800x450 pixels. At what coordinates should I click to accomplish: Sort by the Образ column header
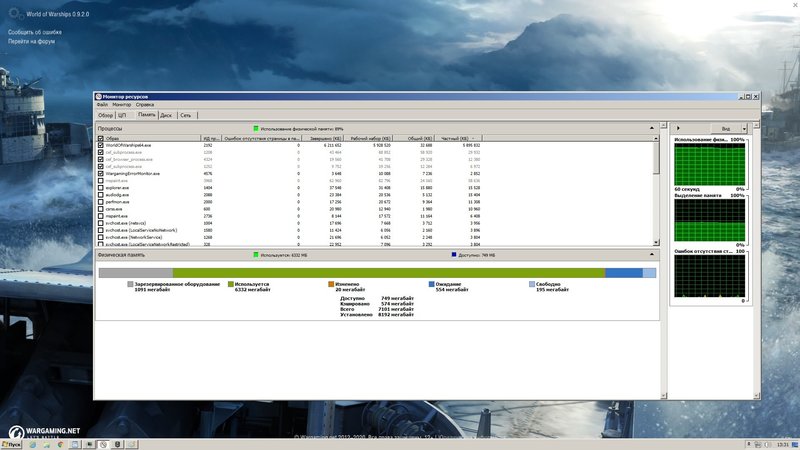point(152,138)
